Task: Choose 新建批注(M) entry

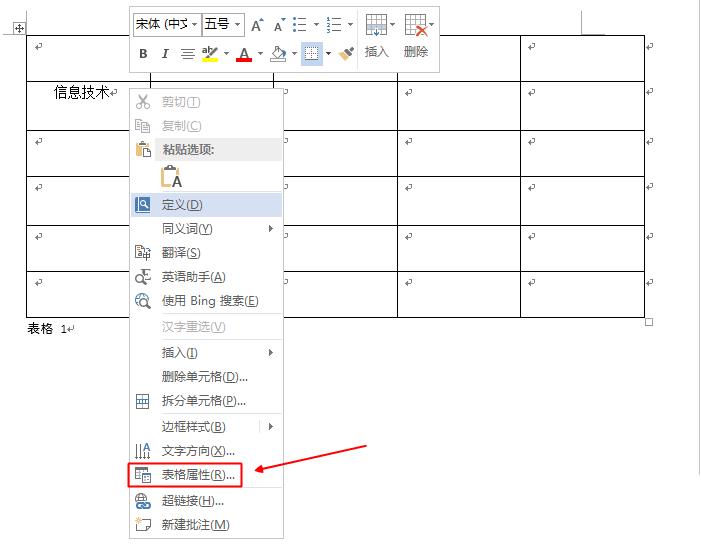Action: 207,525
